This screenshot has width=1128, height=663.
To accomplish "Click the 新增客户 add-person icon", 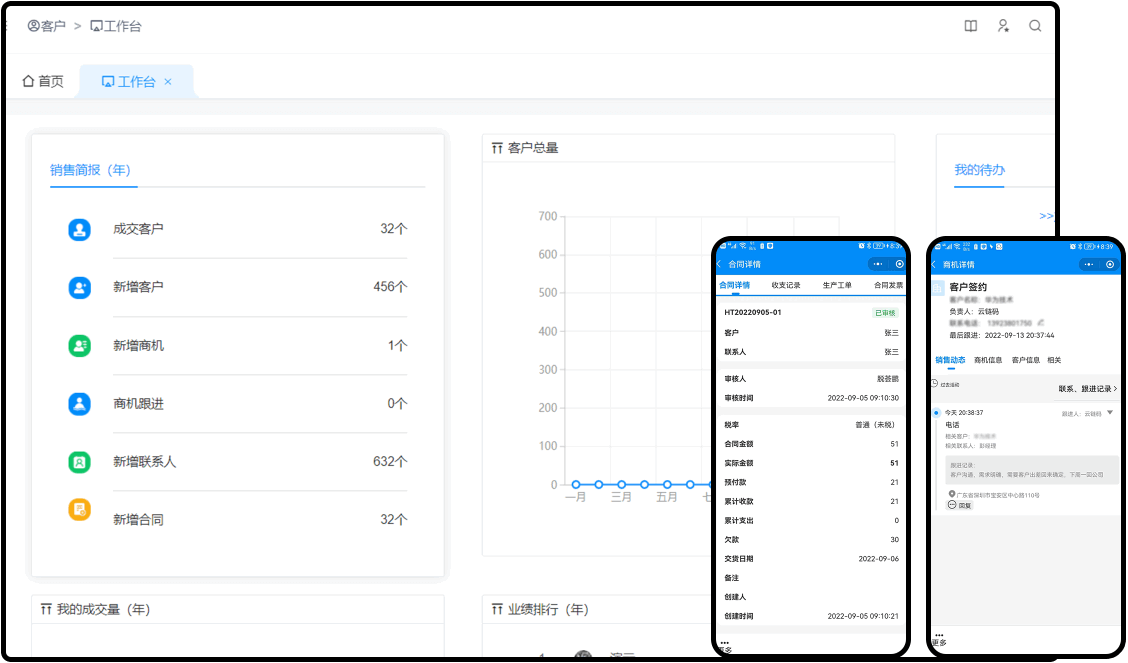I will coord(79,288).
